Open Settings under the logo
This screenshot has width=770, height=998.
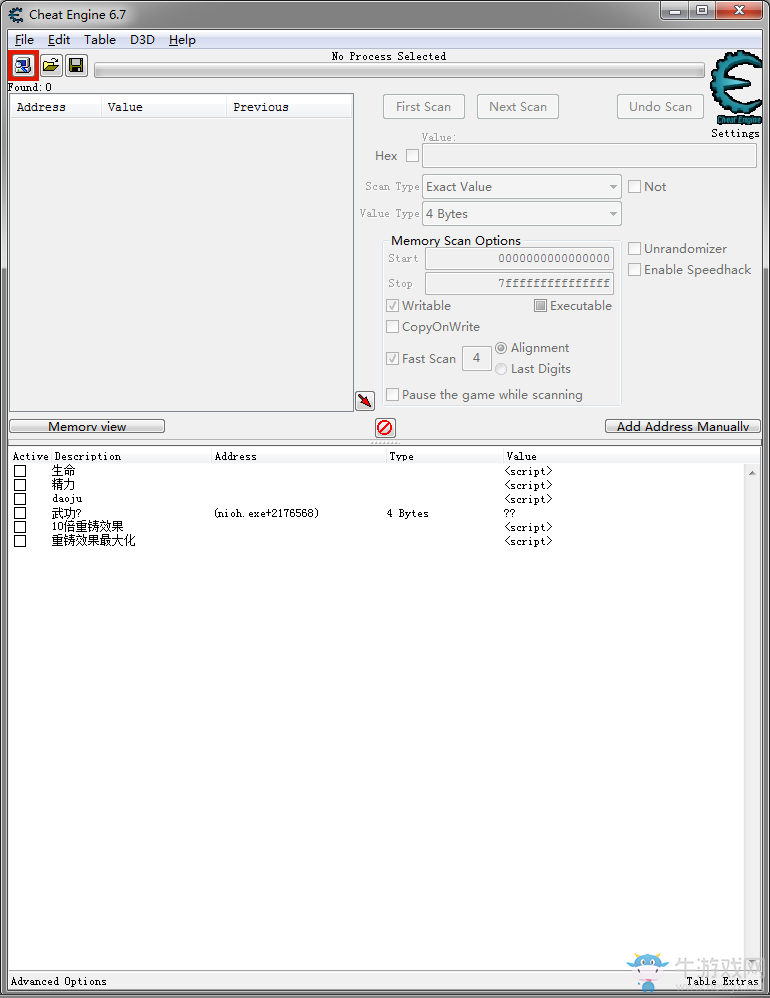735,133
